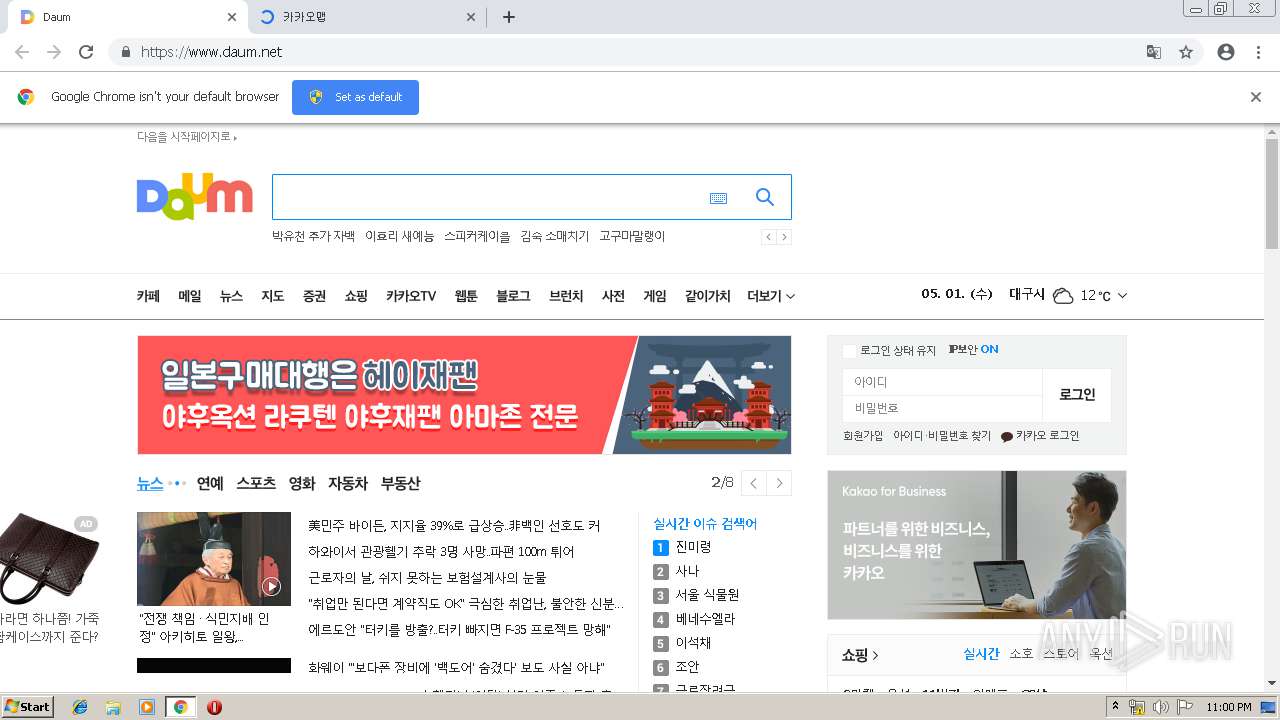The height and width of the screenshot is (720, 1280).
Task: Click the site lock icon in address bar
Action: coord(125,52)
